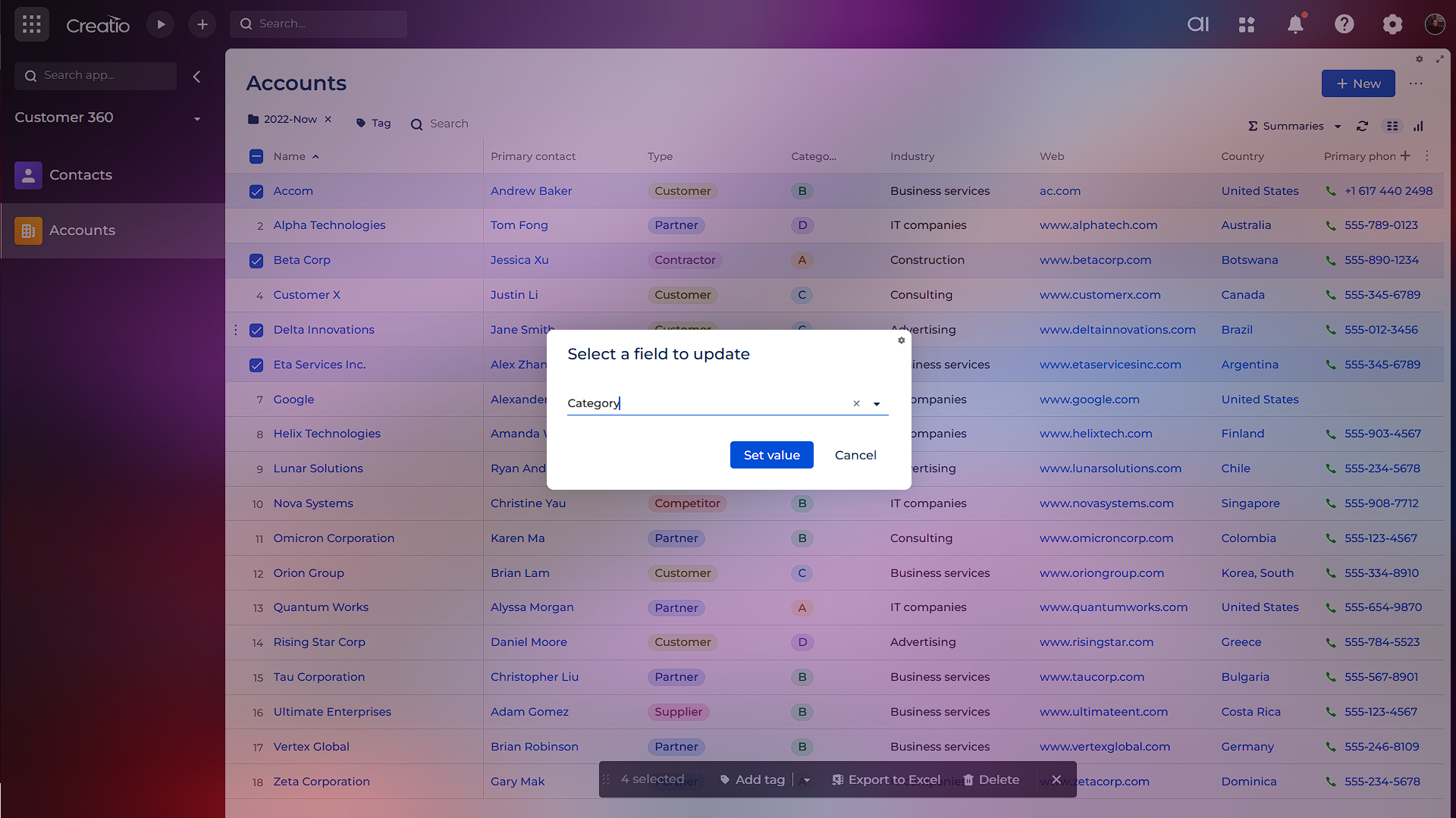This screenshot has height=818, width=1456.
Task: Cancel the field update dialog
Action: 855,455
